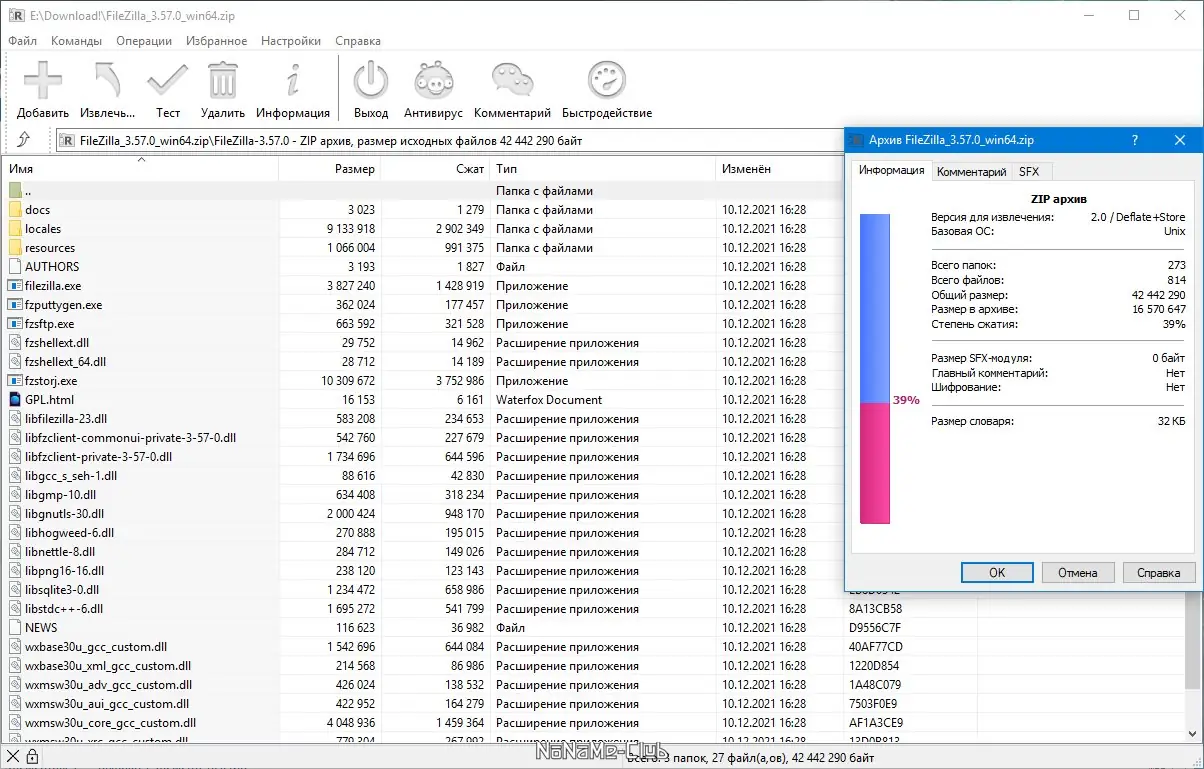Launch the Антивирус scan icon
1204x769 pixels.
click(433, 80)
